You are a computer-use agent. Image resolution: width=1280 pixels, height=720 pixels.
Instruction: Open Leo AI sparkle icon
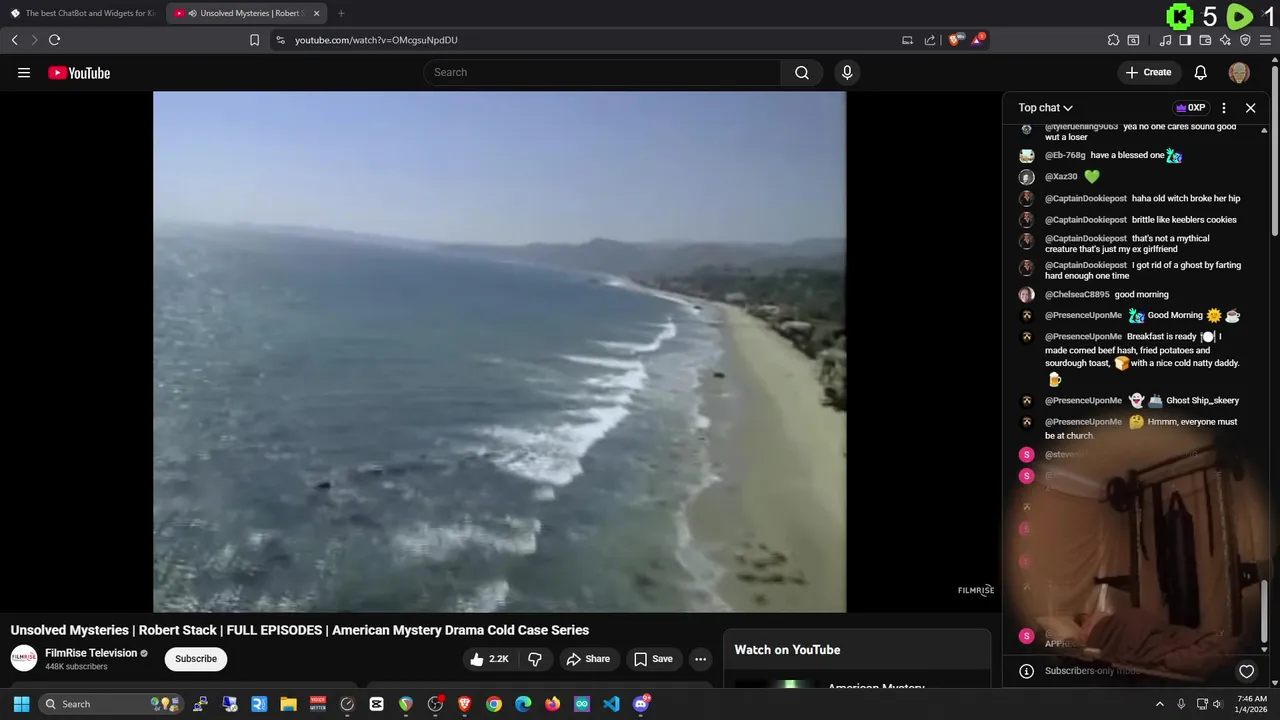tap(1225, 40)
